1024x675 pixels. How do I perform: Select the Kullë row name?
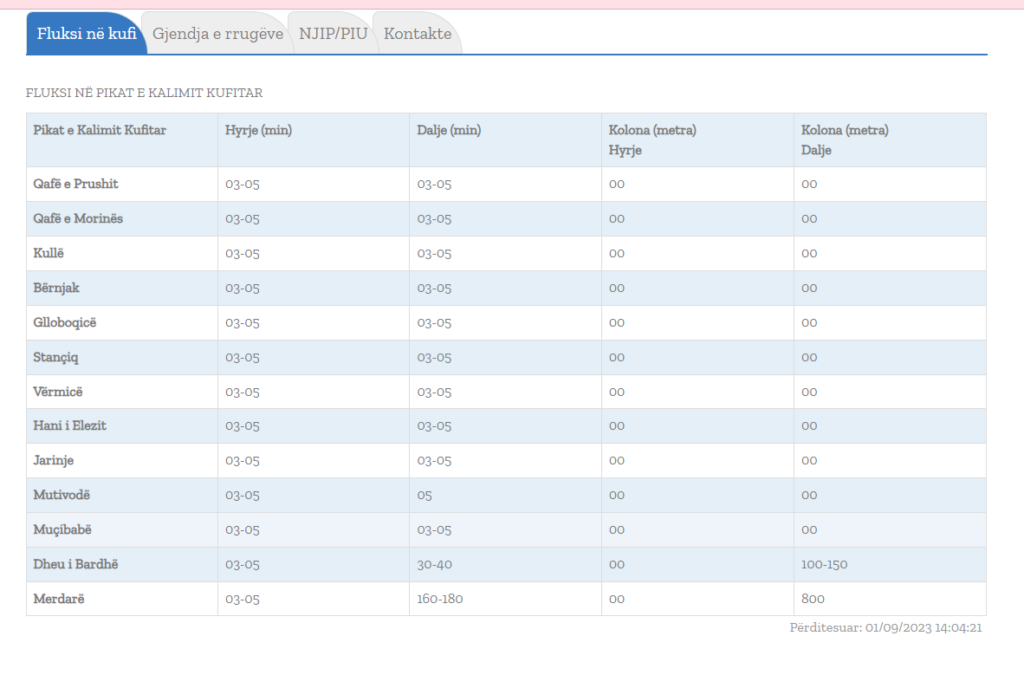click(x=48, y=253)
